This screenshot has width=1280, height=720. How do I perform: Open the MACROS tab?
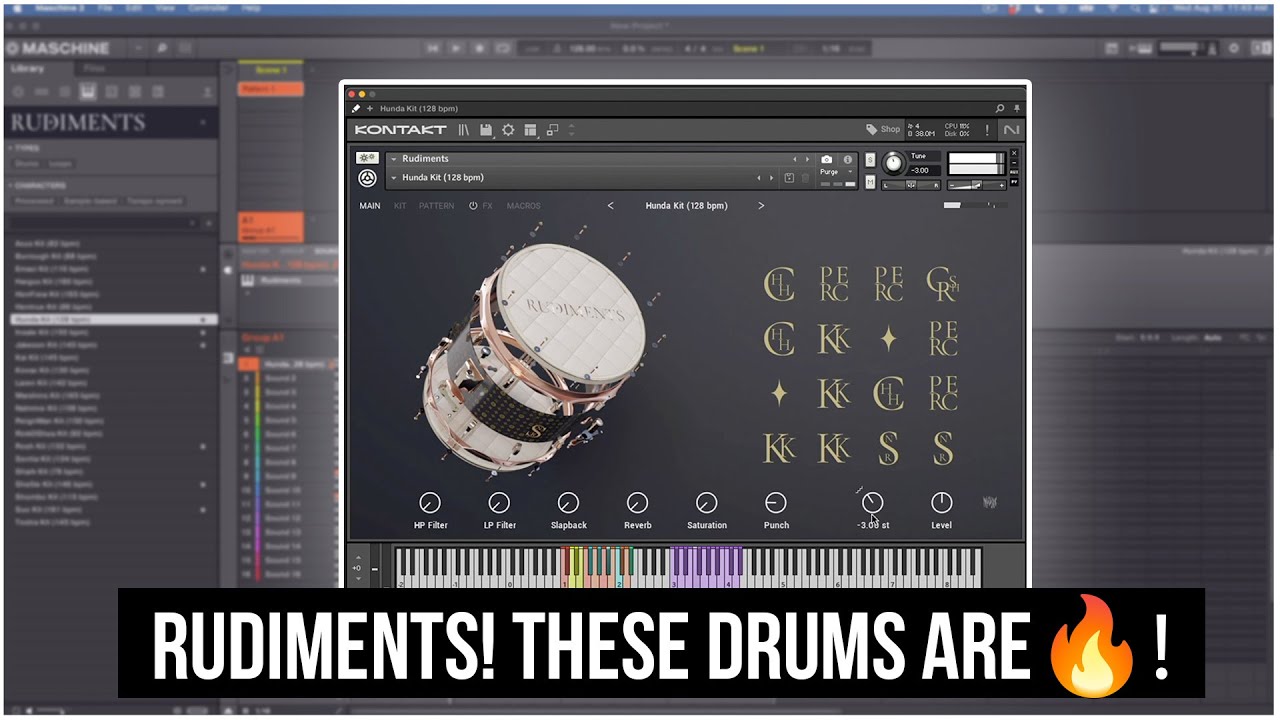coord(524,206)
